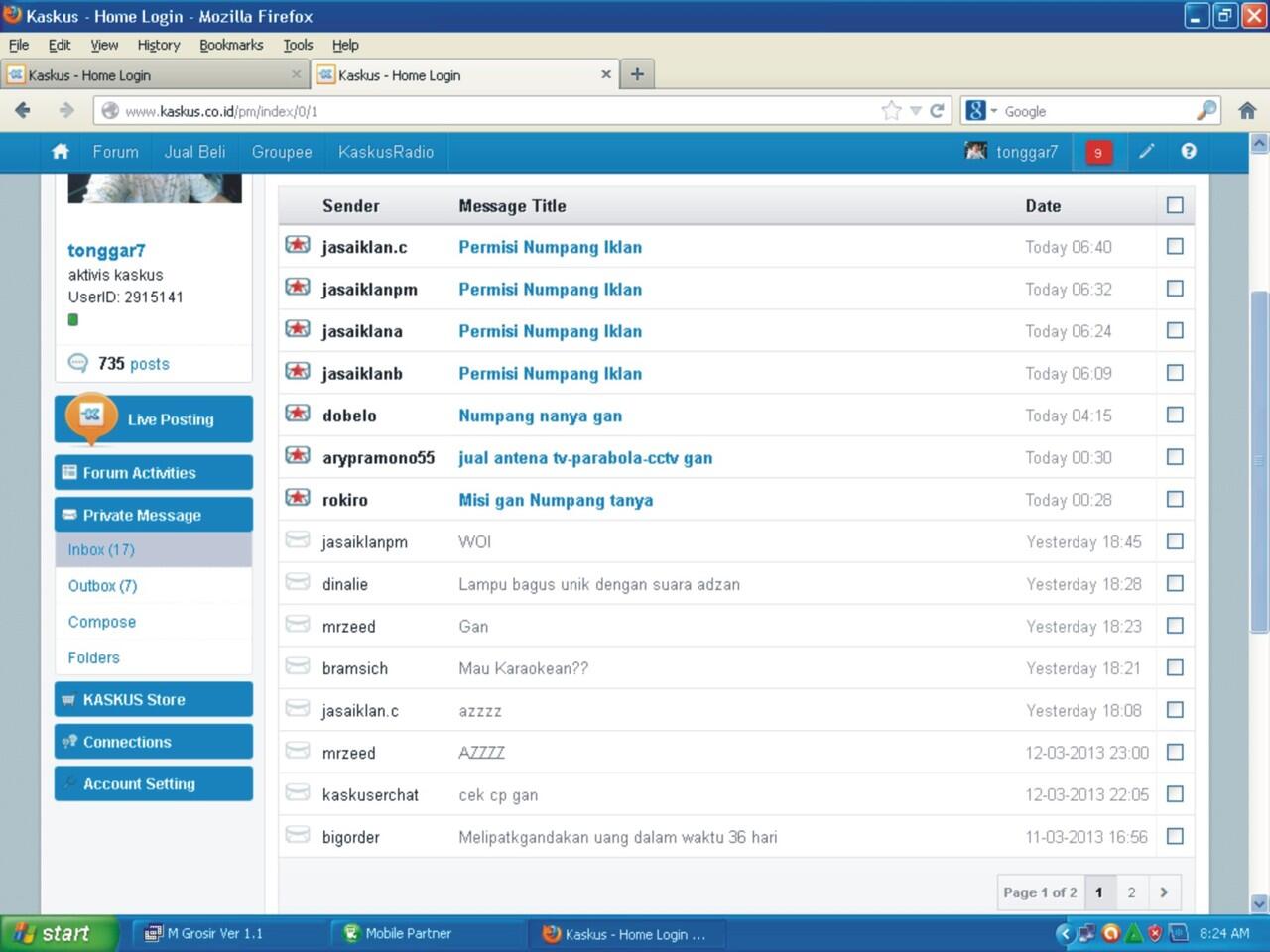The height and width of the screenshot is (952, 1270).
Task: Check the box for jasaiklan.c message
Action: [1175, 246]
